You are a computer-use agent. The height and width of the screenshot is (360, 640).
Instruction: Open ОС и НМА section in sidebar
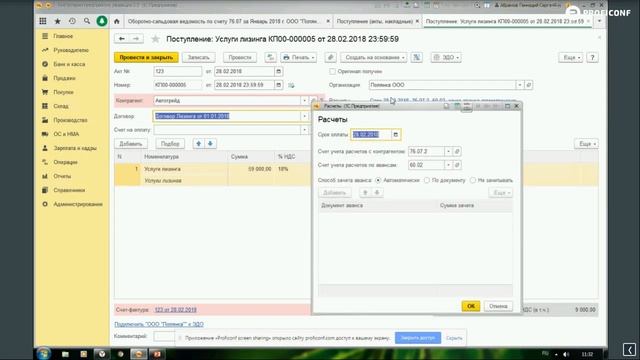point(66,134)
